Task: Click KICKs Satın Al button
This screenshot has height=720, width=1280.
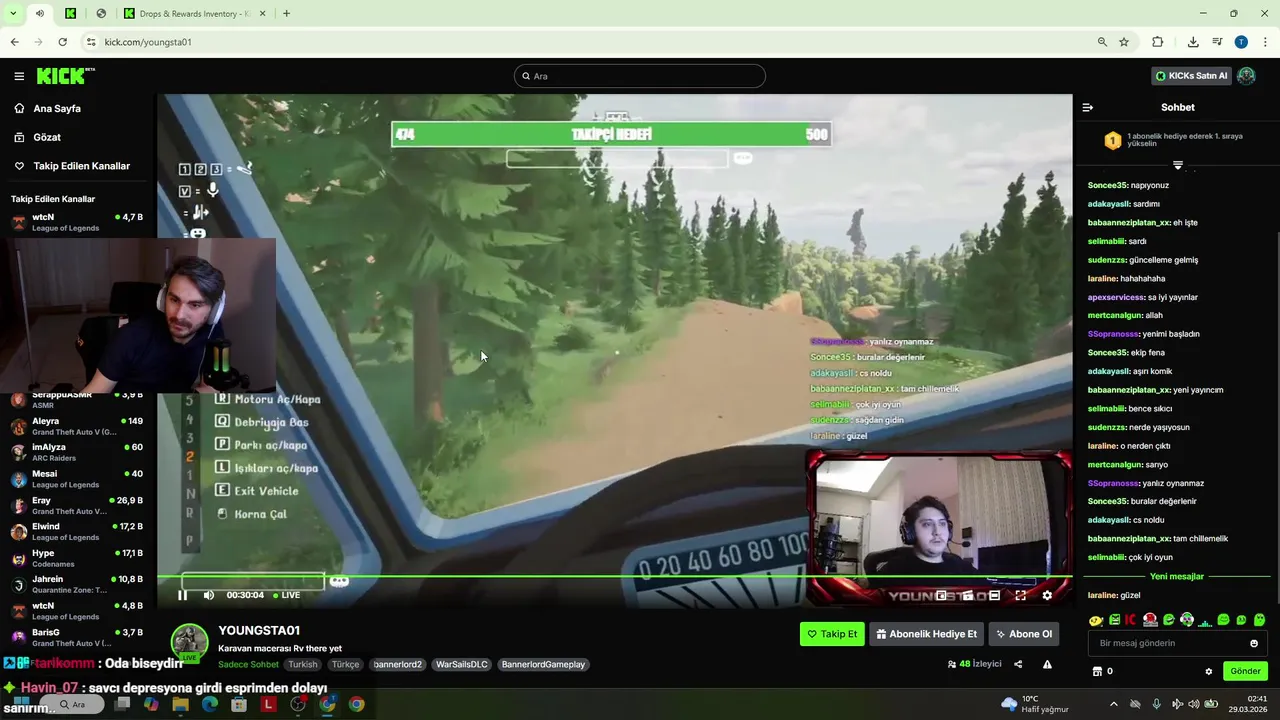Action: coord(1190,76)
